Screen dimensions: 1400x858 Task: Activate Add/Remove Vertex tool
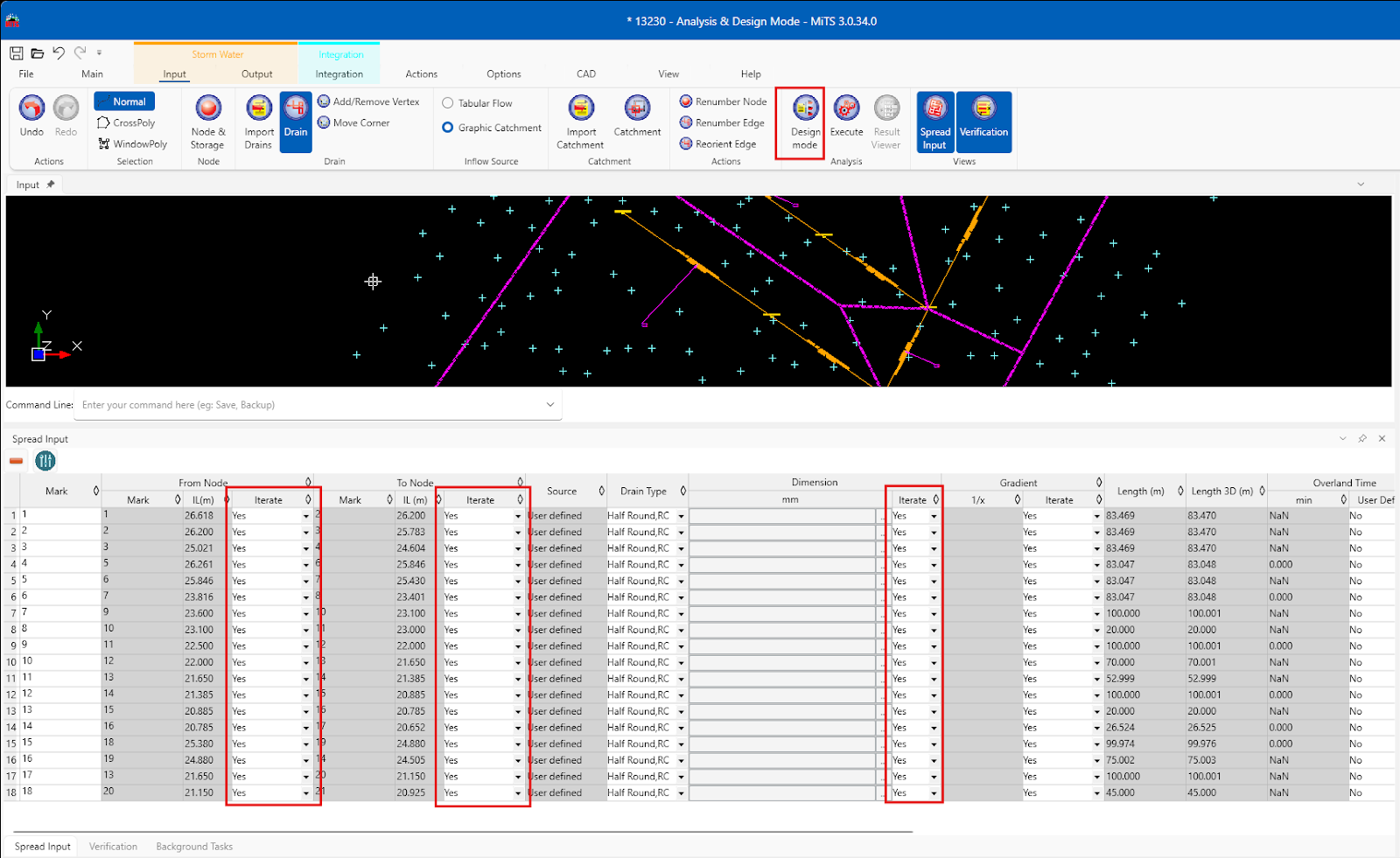click(x=368, y=101)
